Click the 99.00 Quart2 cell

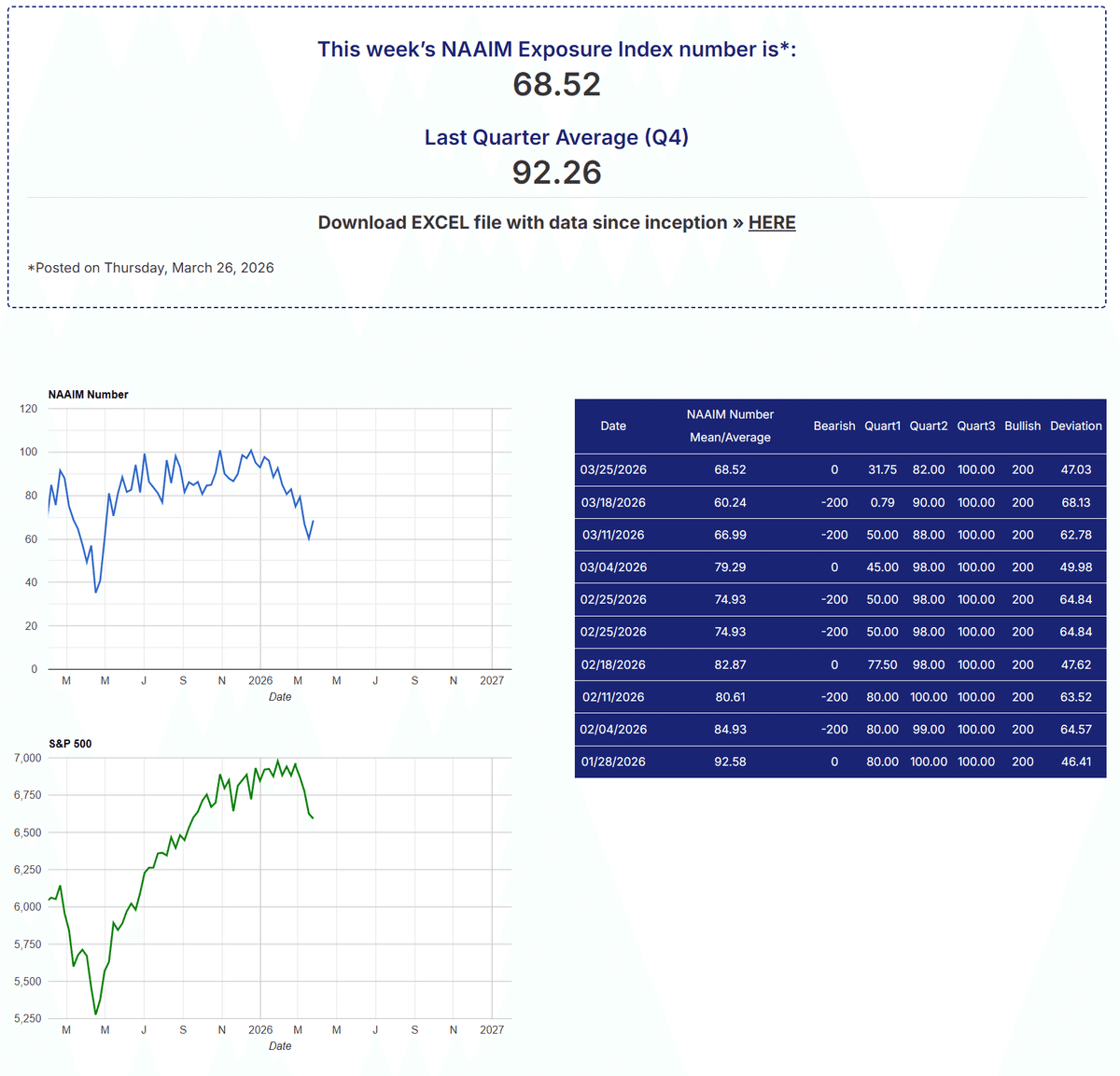pyautogui.click(x=929, y=730)
